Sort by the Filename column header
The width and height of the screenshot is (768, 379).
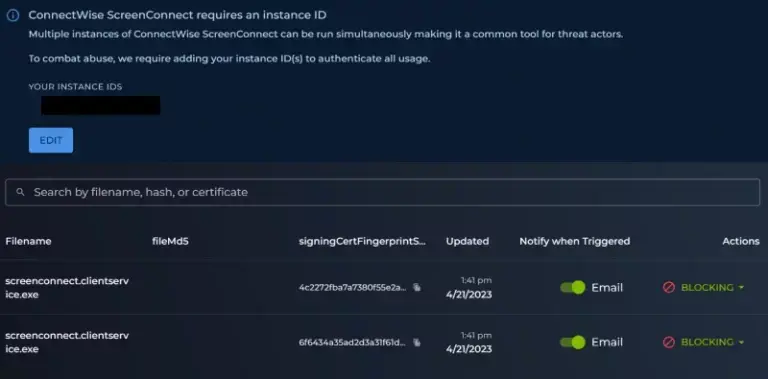pos(28,241)
